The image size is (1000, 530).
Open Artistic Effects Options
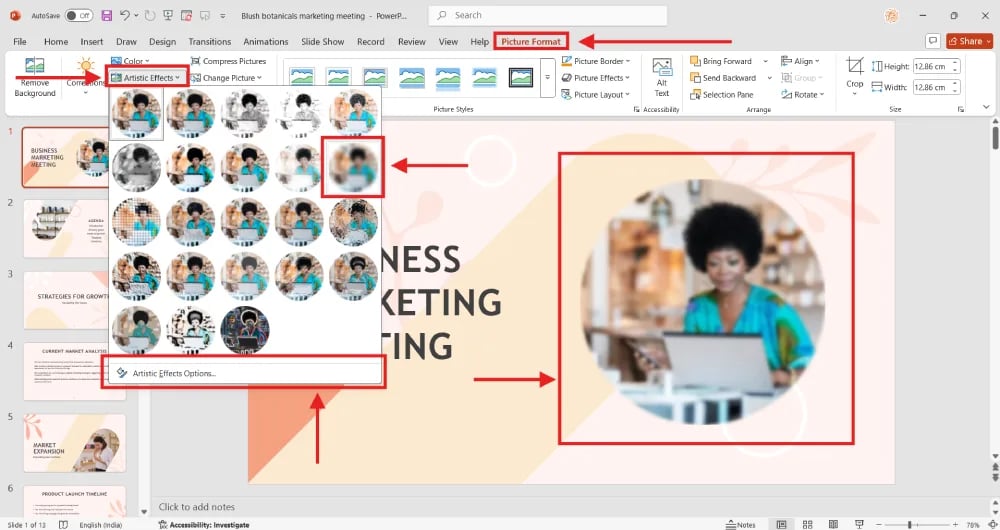click(174, 373)
